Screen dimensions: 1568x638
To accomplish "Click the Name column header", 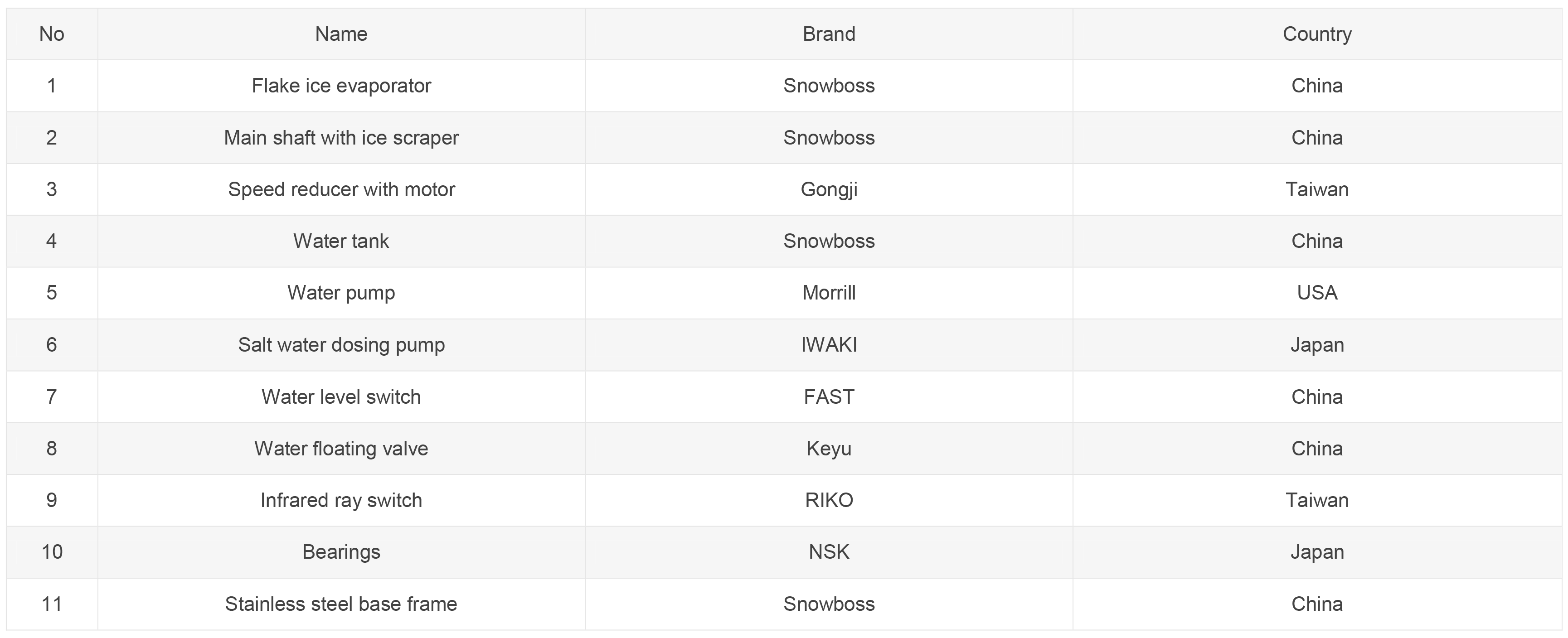I will (x=341, y=34).
